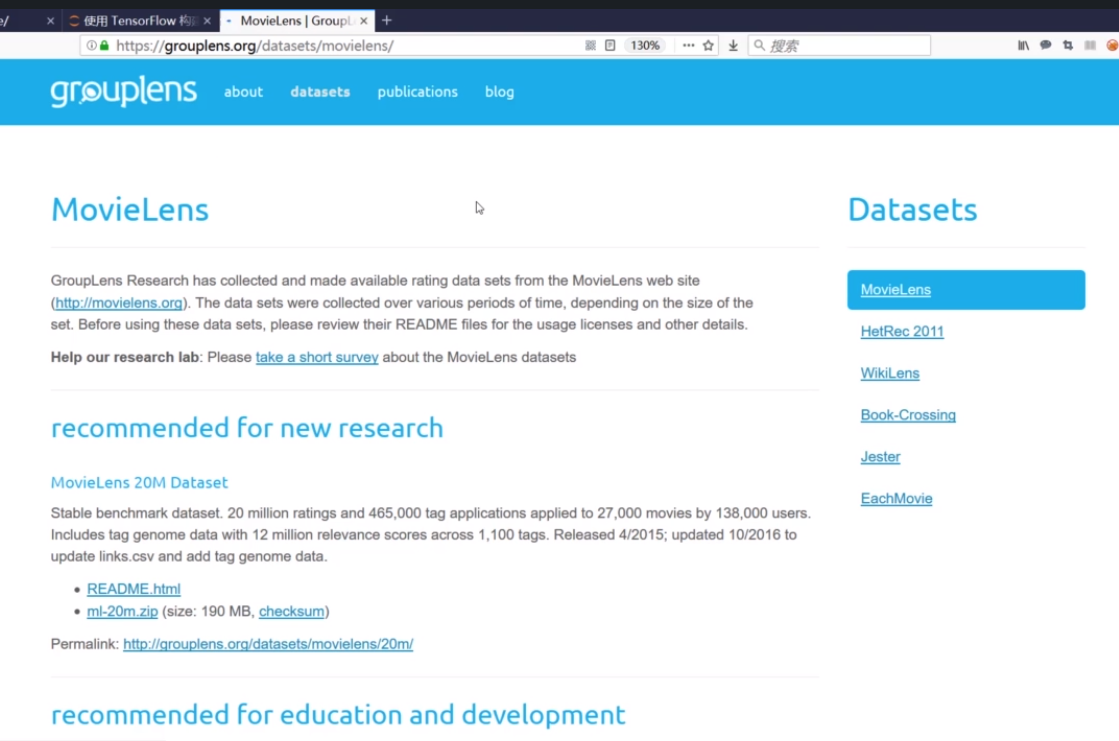Open a new browser tab with plus icon
1119x741 pixels.
[387, 21]
